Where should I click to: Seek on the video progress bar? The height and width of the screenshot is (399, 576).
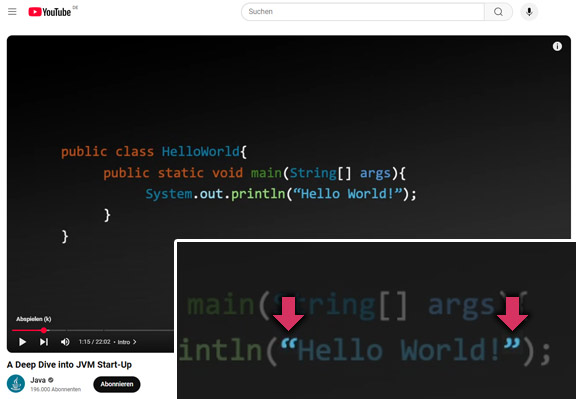pyautogui.click(x=93, y=330)
